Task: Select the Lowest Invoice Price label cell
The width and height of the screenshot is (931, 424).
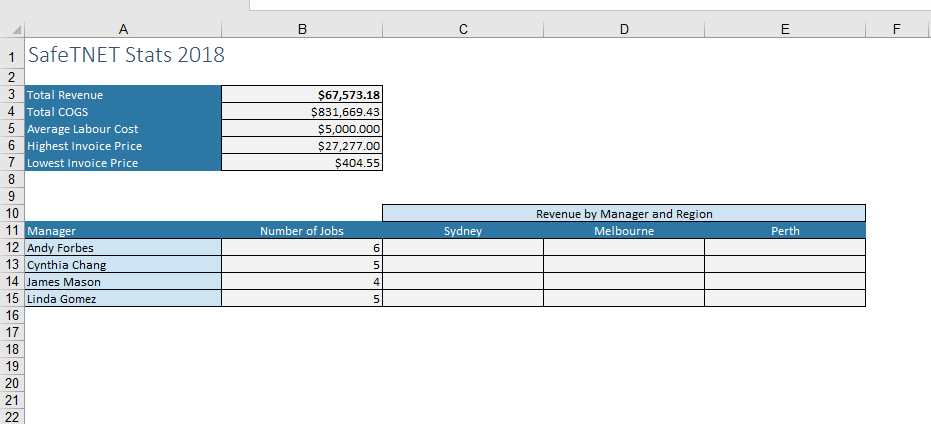Action: tap(123, 163)
